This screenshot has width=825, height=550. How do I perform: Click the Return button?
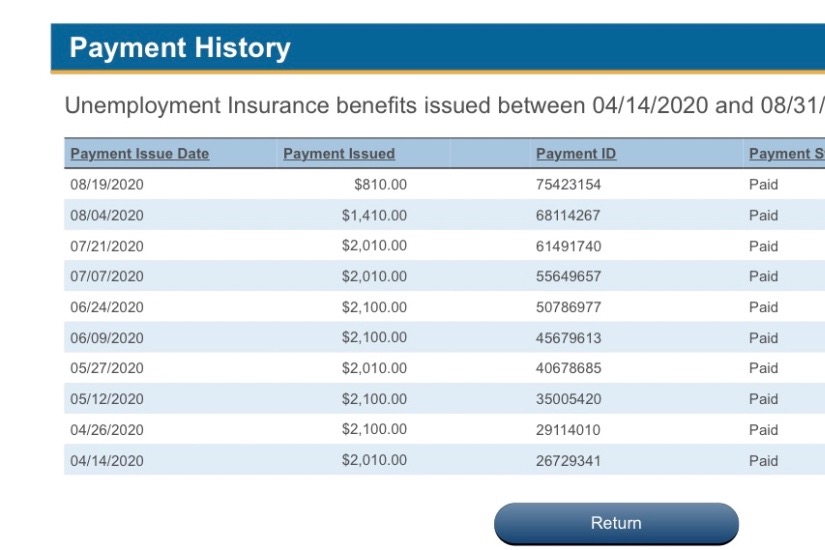(616, 523)
